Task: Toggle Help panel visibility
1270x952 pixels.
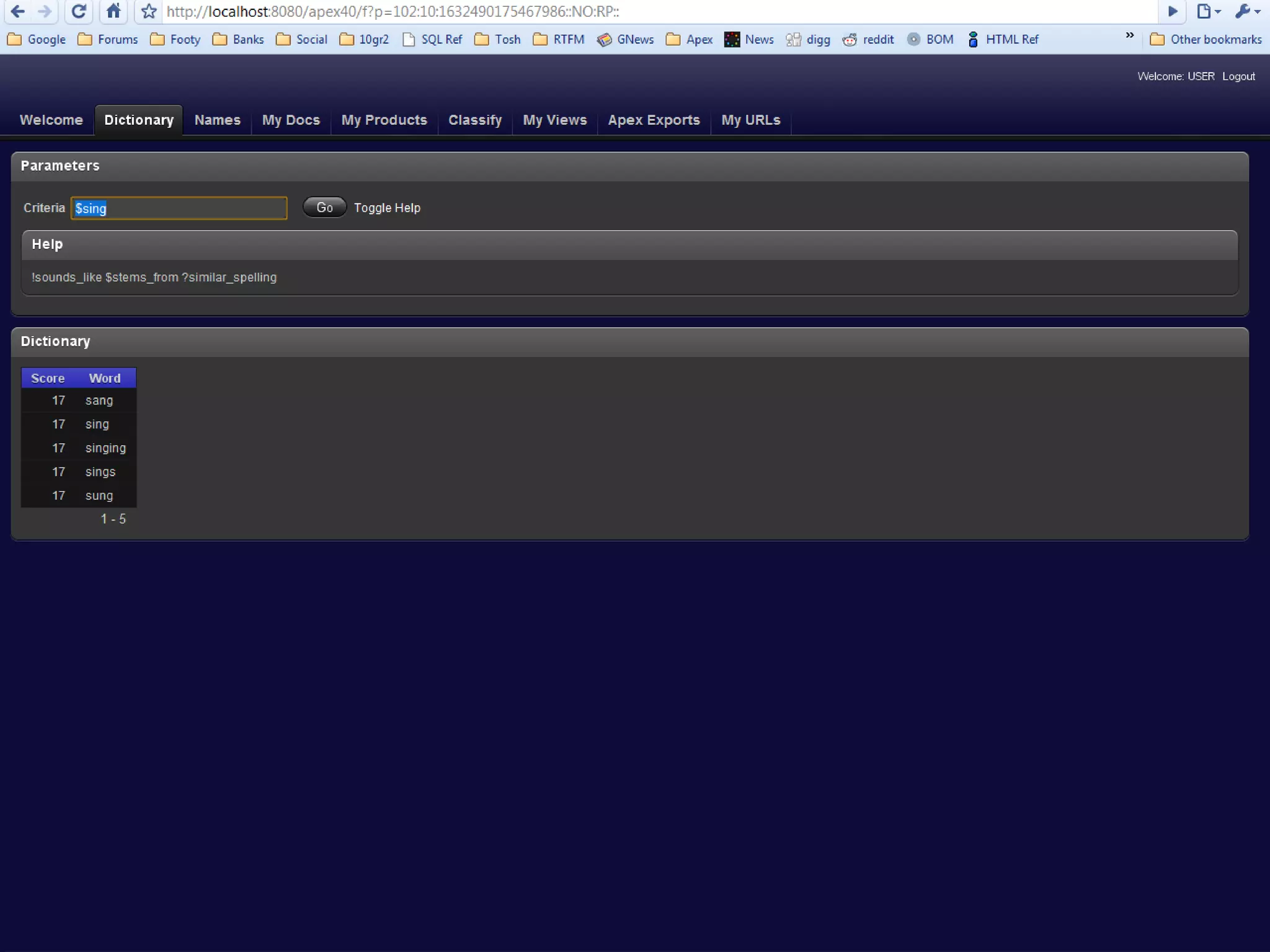Action: (387, 208)
